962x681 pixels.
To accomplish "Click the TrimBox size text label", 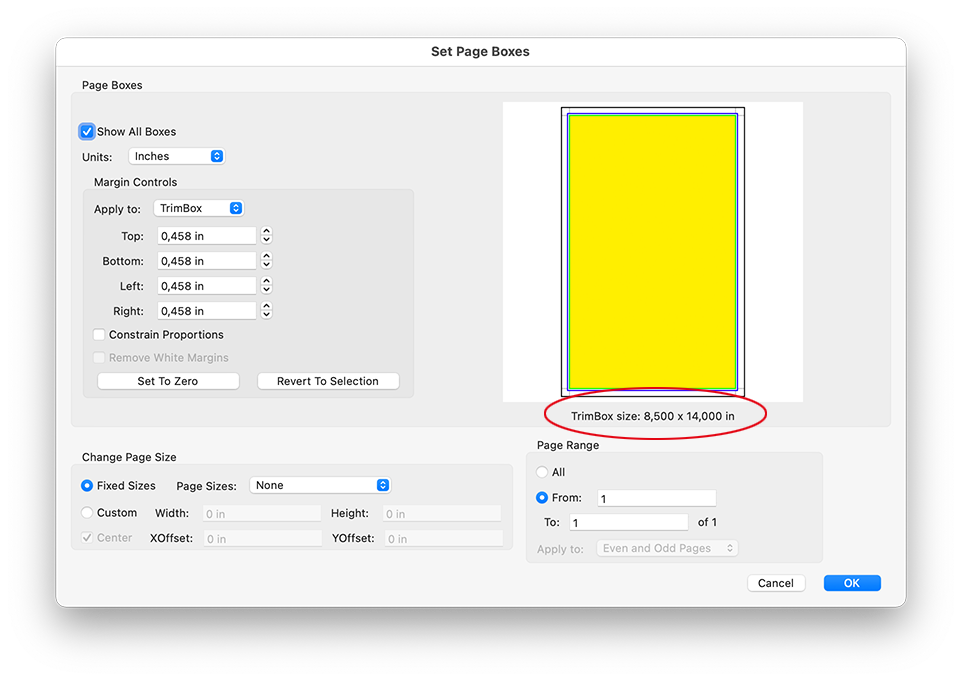I will (x=653, y=417).
